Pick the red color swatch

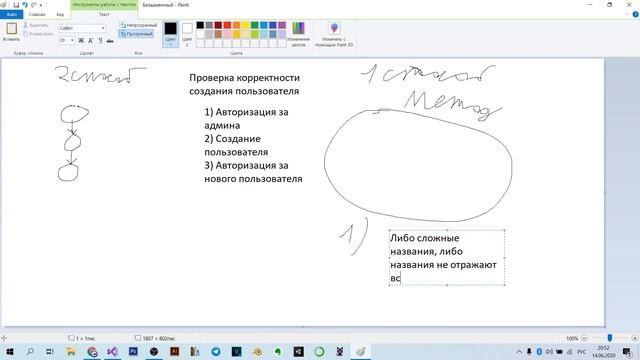coord(227,25)
